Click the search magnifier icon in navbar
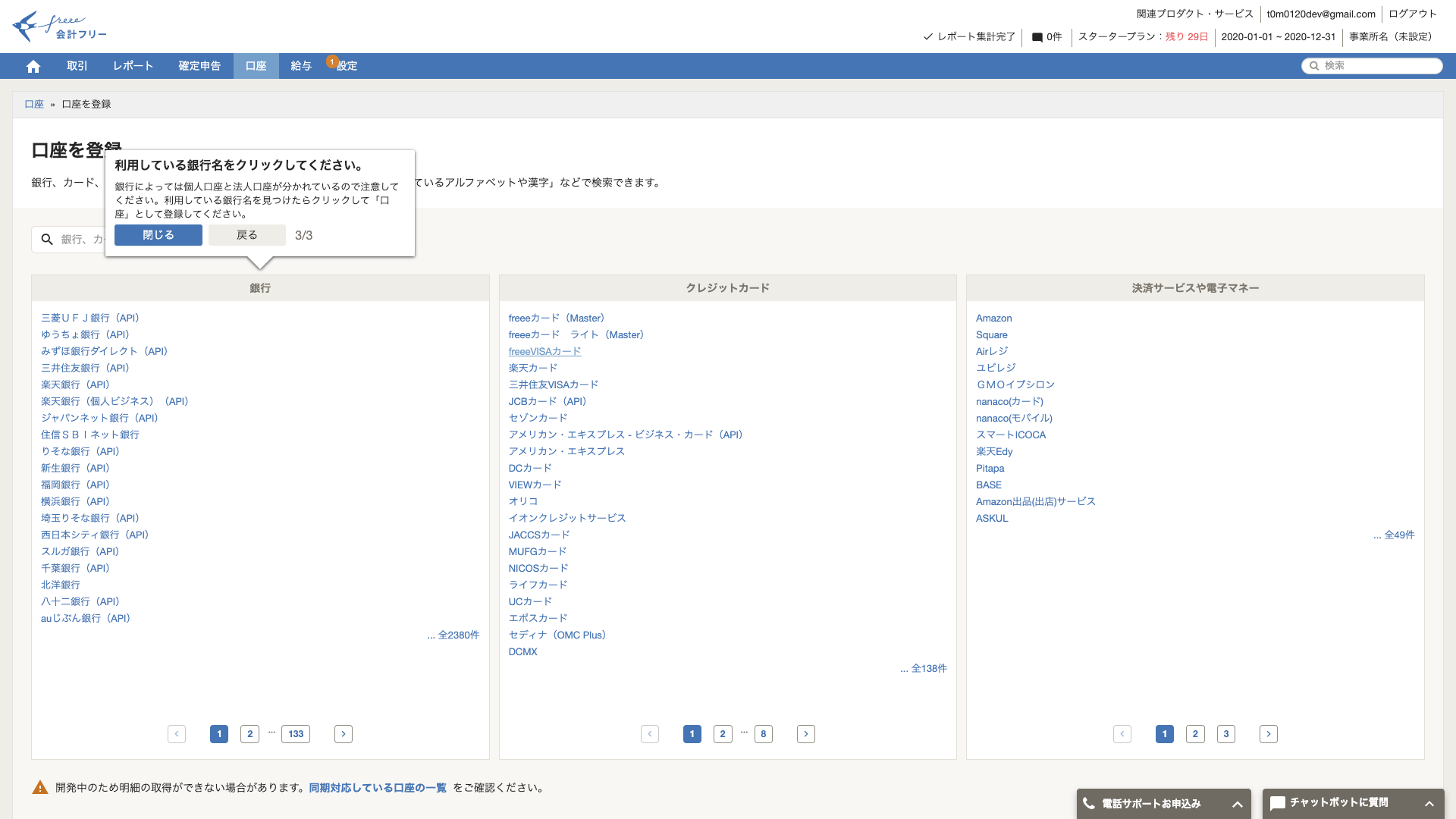The height and width of the screenshot is (819, 1456). [x=1314, y=66]
